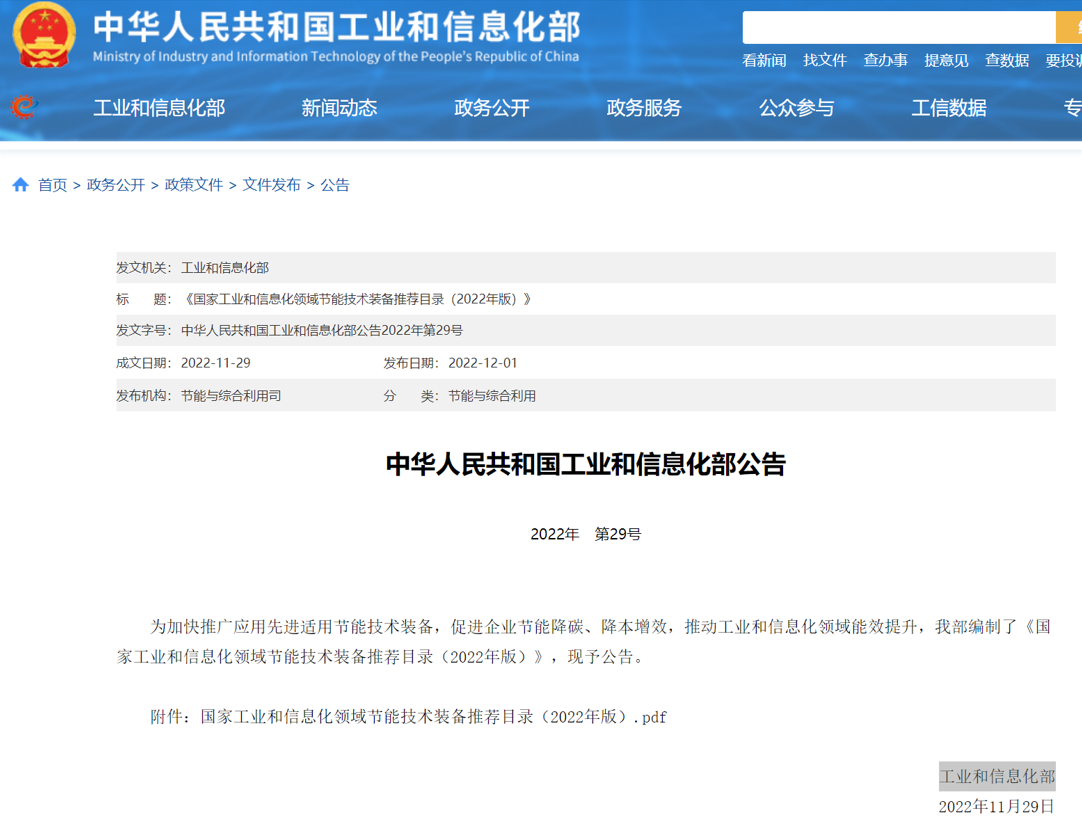
Task: Click the 找文件 quick link
Action: tap(825, 61)
